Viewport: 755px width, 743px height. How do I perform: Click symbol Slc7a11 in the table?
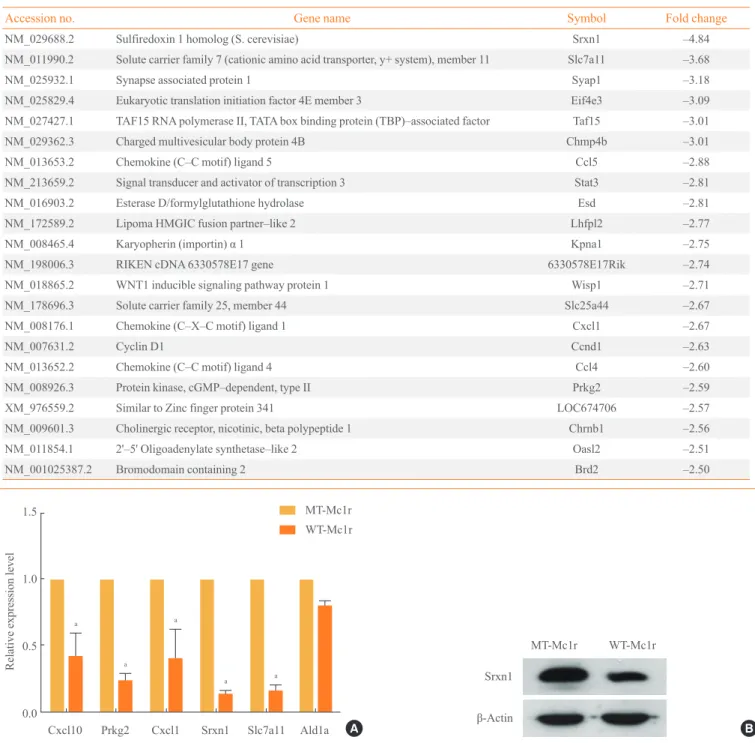(x=586, y=60)
